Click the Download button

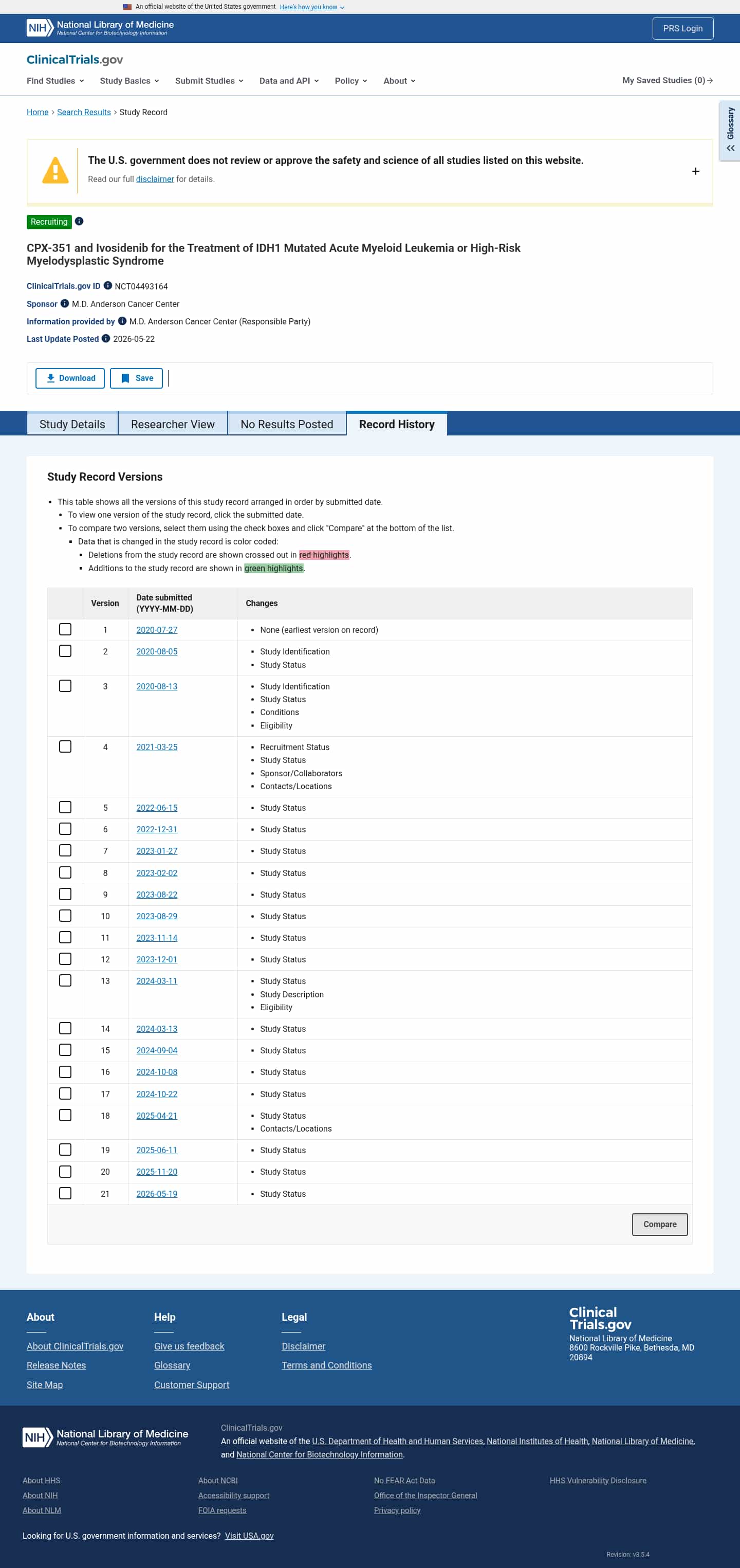[70, 378]
